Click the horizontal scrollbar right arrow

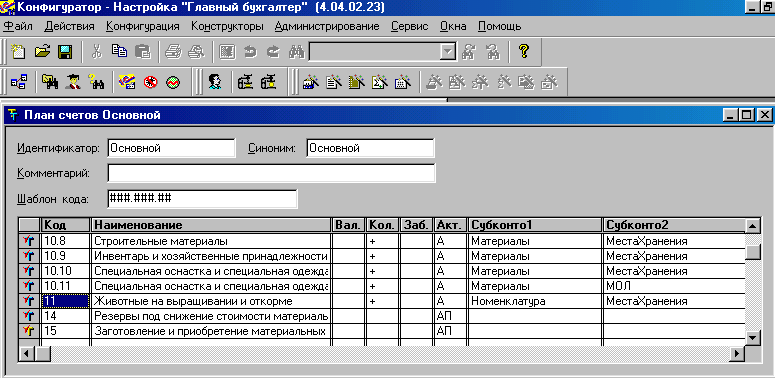(737, 353)
